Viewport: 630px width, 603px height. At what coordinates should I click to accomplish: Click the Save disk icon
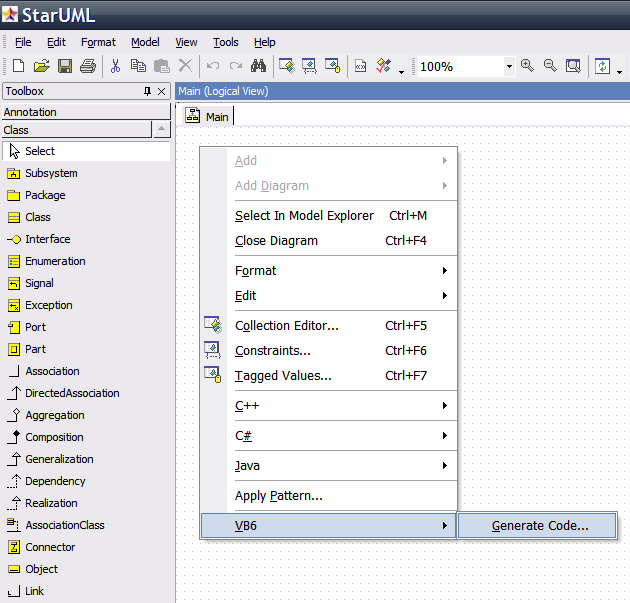(64, 66)
